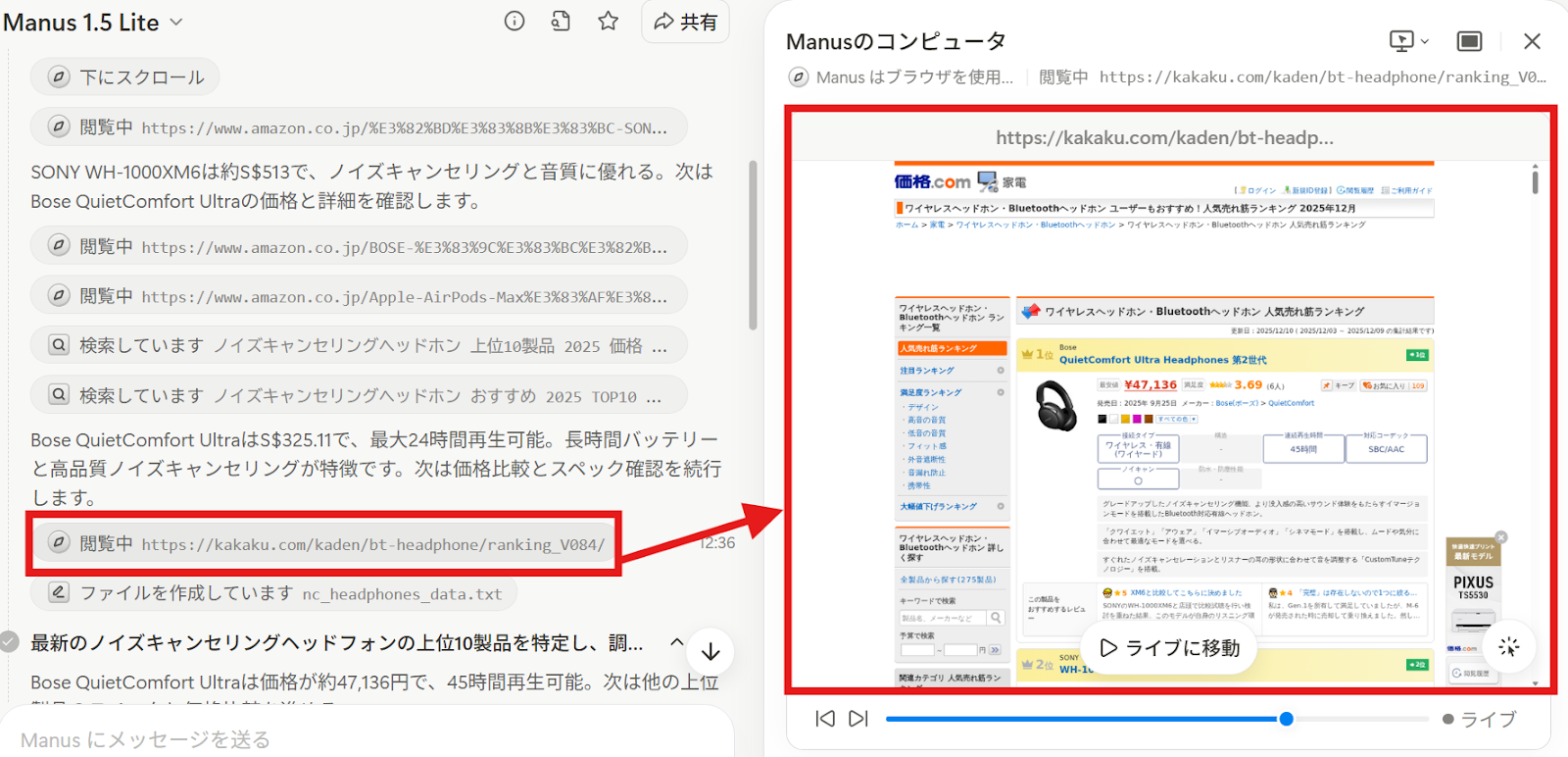1568x757 pixels.
Task: Click the ログイン link on kakaku.com
Action: point(1257,190)
